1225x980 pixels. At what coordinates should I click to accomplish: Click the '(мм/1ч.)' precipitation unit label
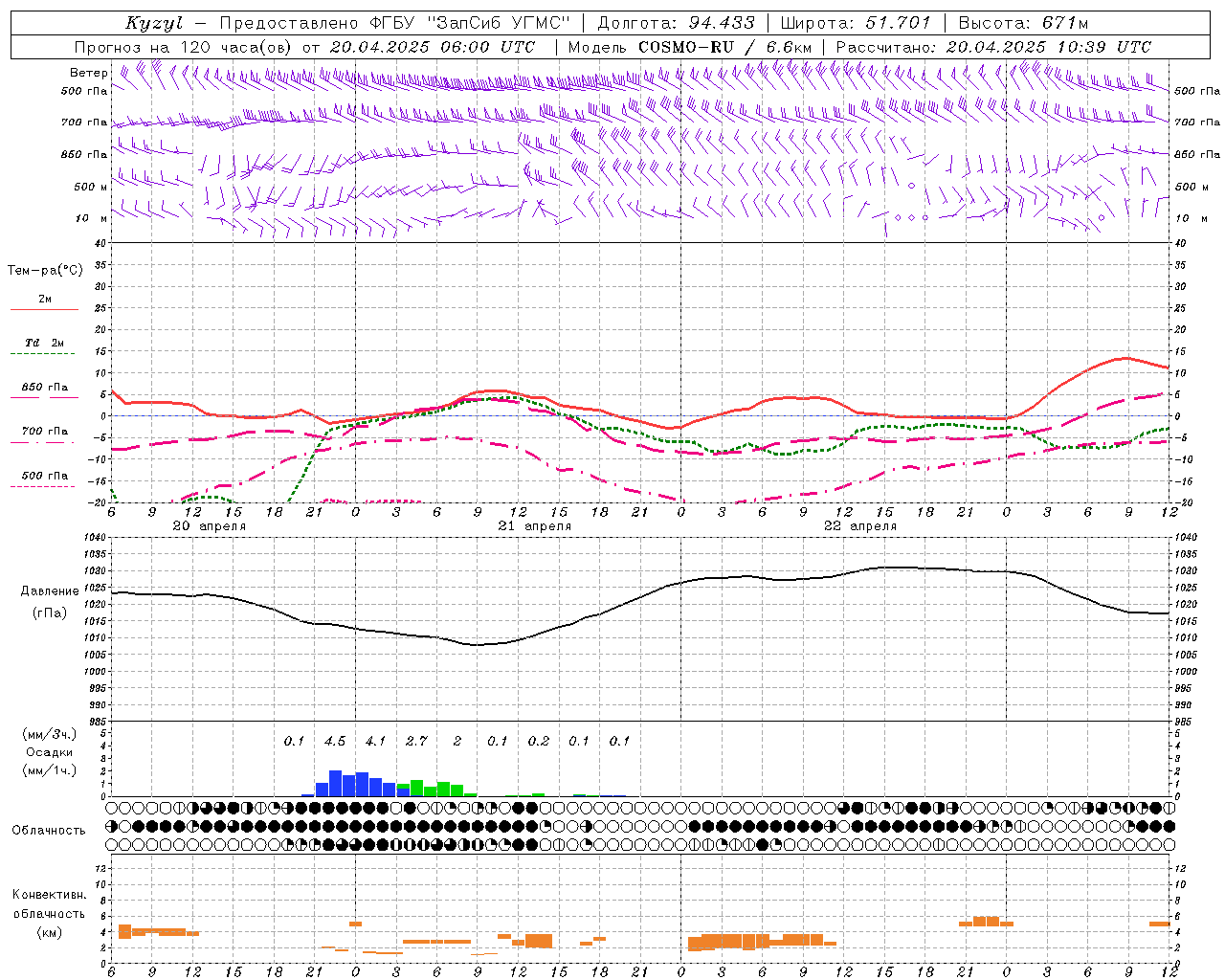pyautogui.click(x=50, y=769)
